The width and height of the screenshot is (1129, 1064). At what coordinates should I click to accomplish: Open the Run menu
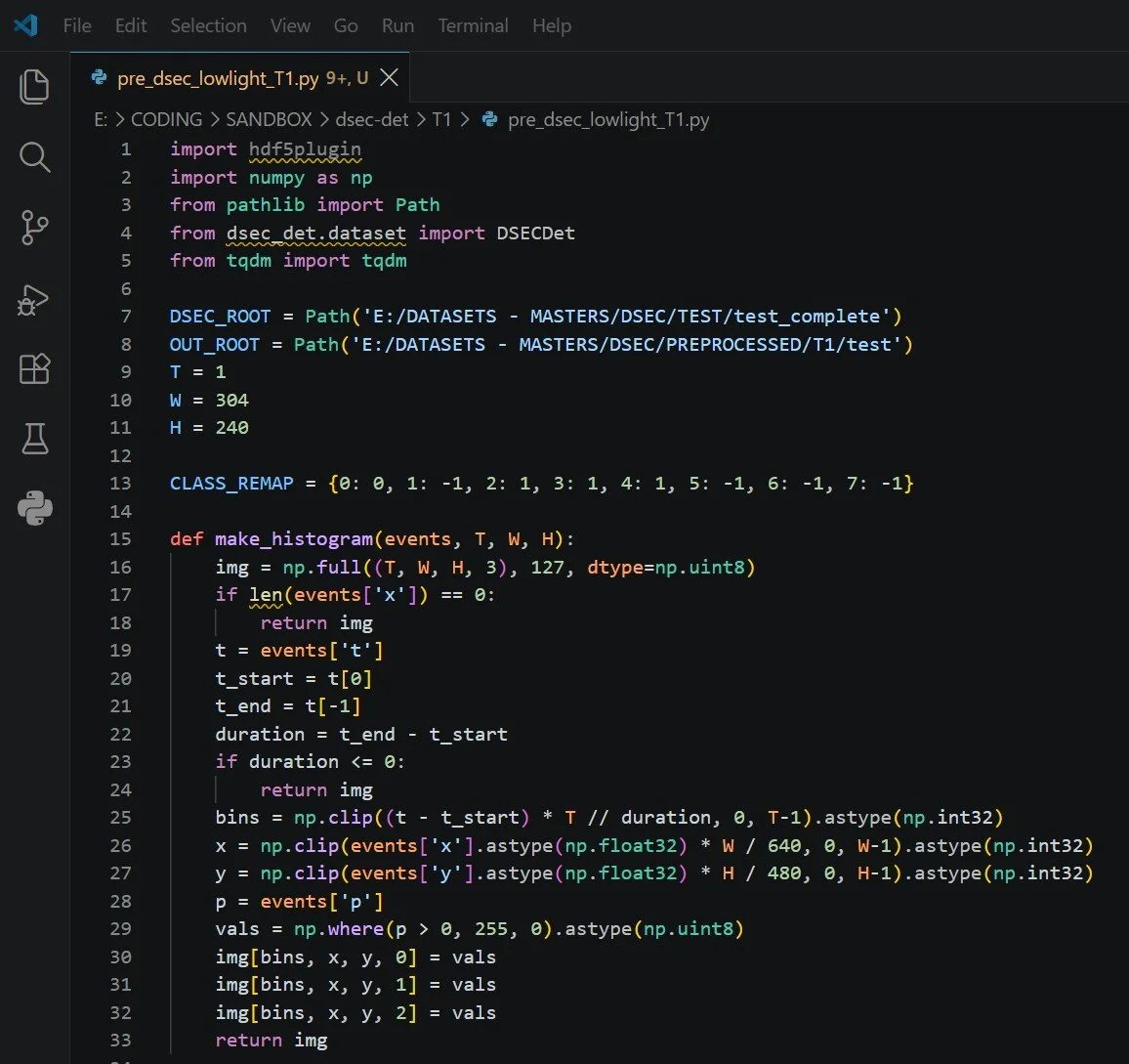coord(397,26)
